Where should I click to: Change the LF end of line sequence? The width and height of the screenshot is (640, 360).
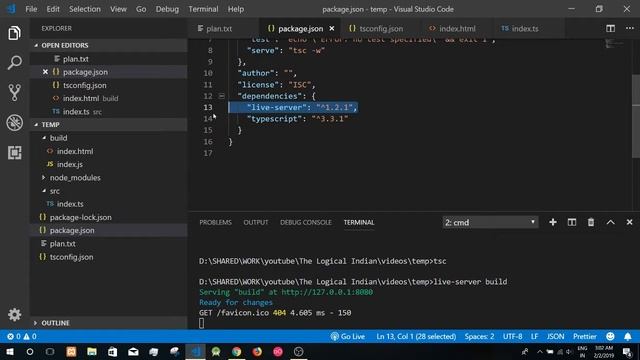(534, 336)
